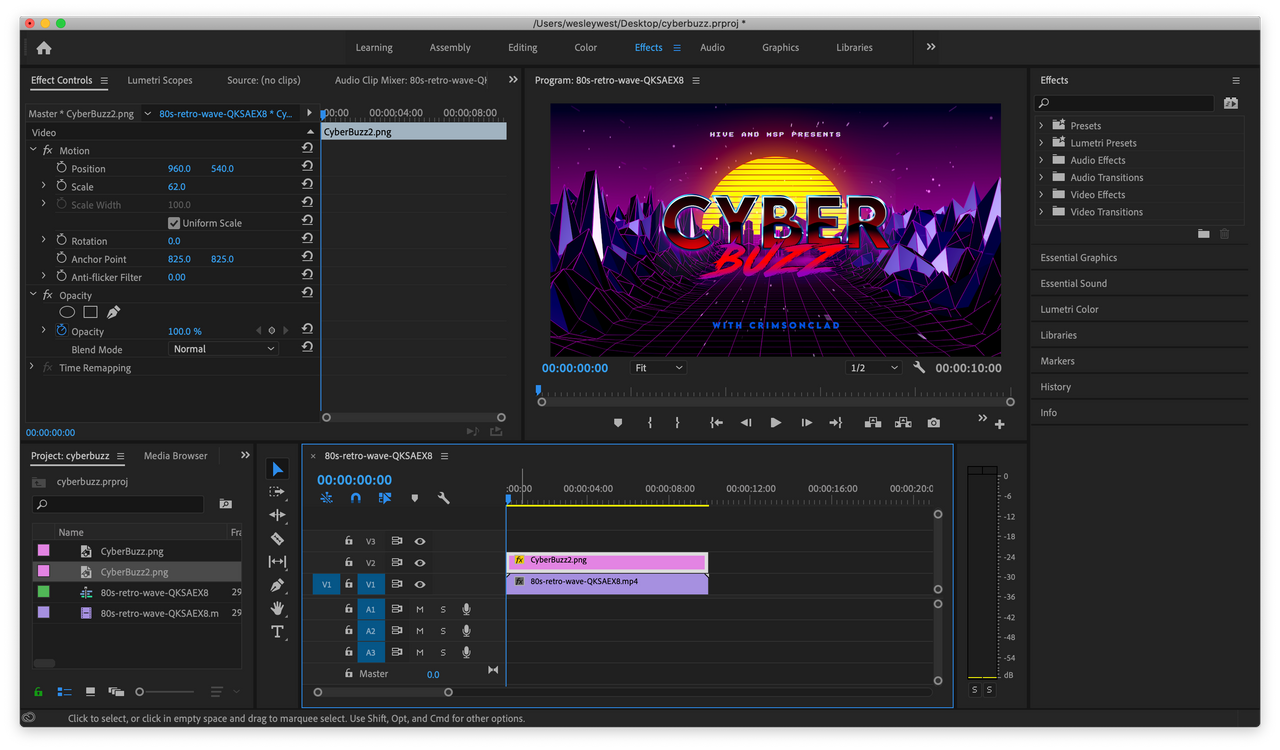The width and height of the screenshot is (1280, 750).
Task: Reset the Scale parameter
Action: 307,185
